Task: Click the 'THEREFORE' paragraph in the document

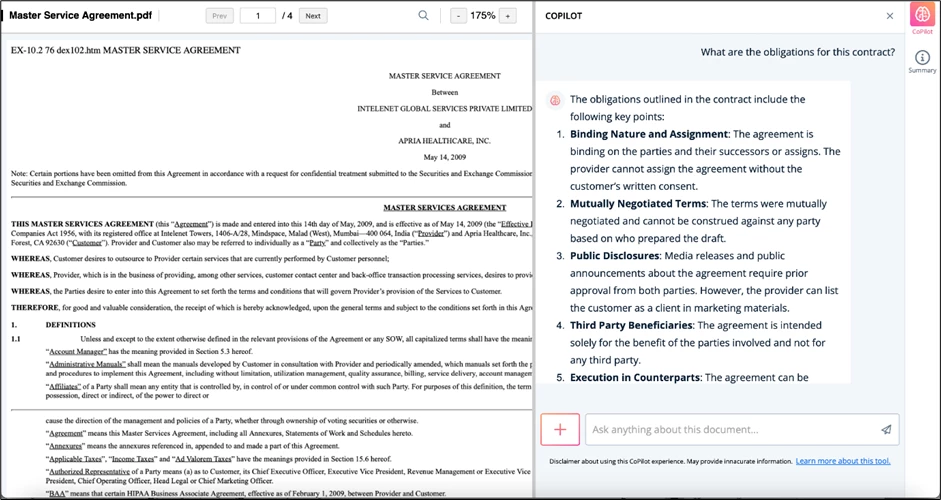Action: coord(272,307)
